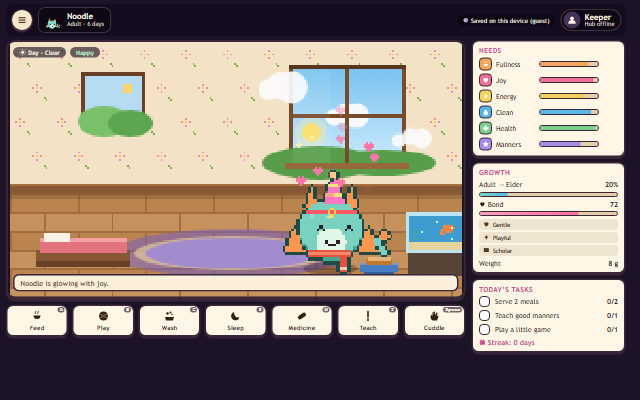Click the Happy mood badge
The height and width of the screenshot is (400, 640).
click(x=85, y=53)
